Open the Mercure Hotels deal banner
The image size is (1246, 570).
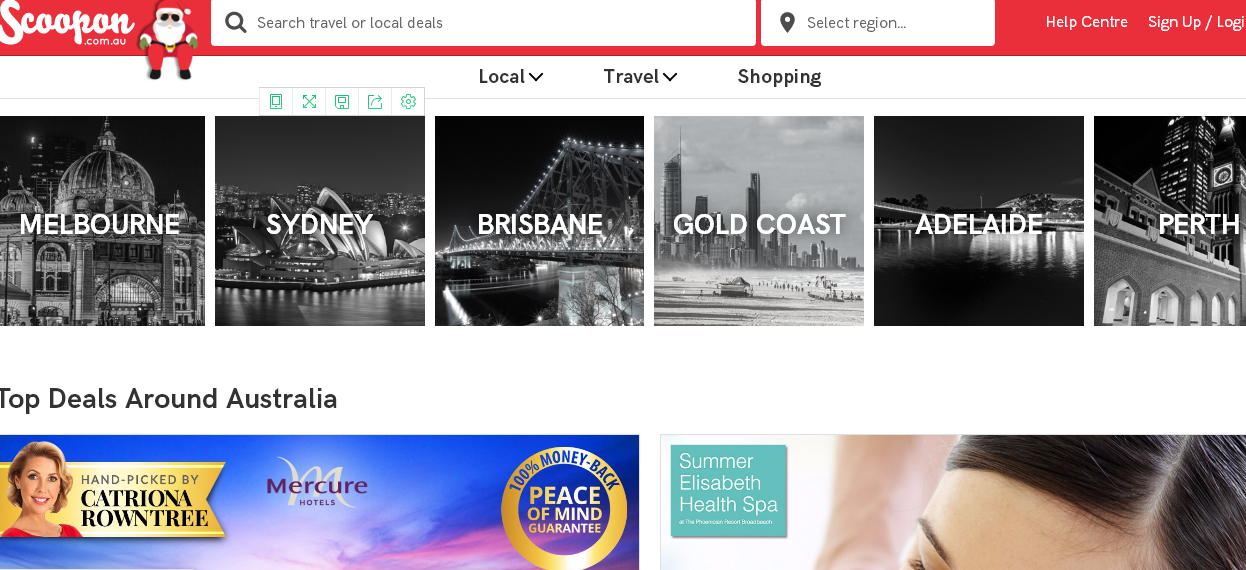319,502
